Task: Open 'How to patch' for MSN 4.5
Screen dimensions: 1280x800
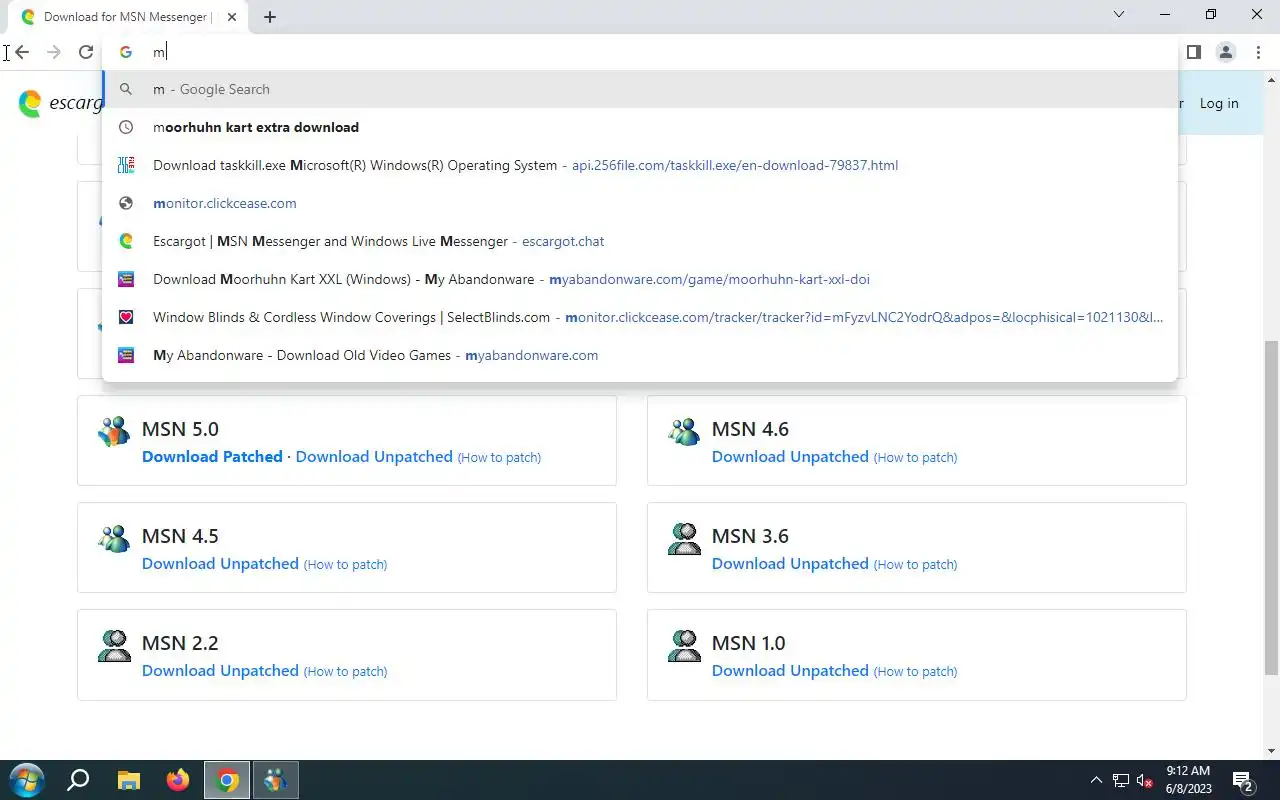Action: click(345, 564)
